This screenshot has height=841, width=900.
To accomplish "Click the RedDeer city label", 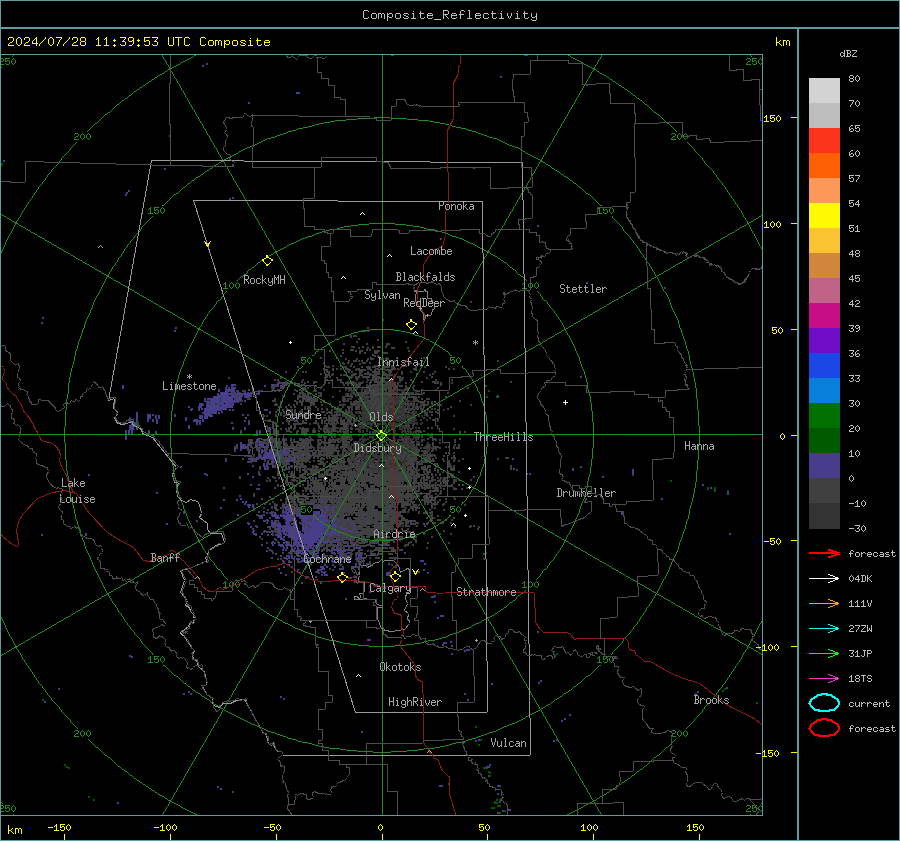I will [424, 303].
